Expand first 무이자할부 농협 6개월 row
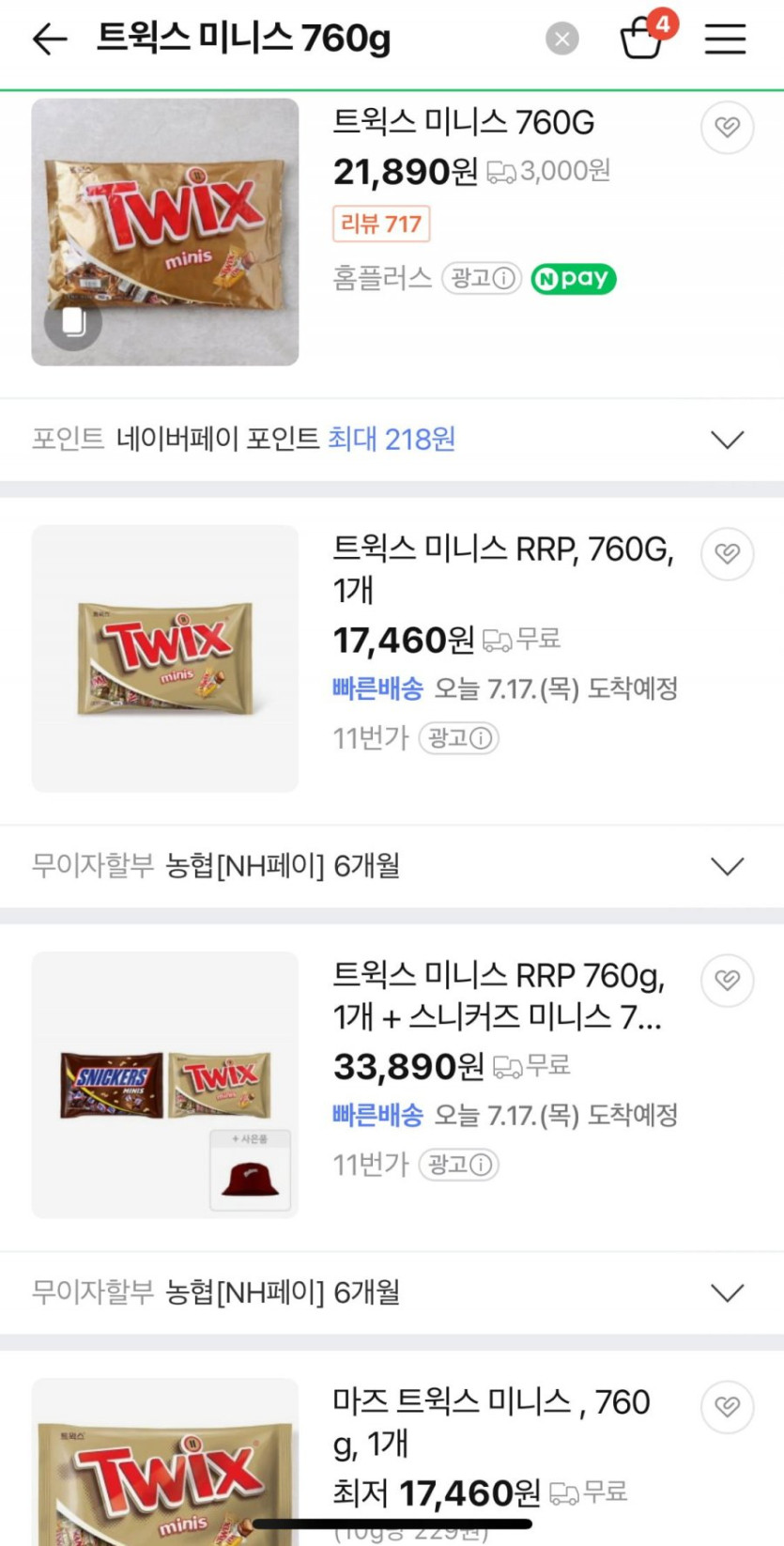 click(727, 866)
